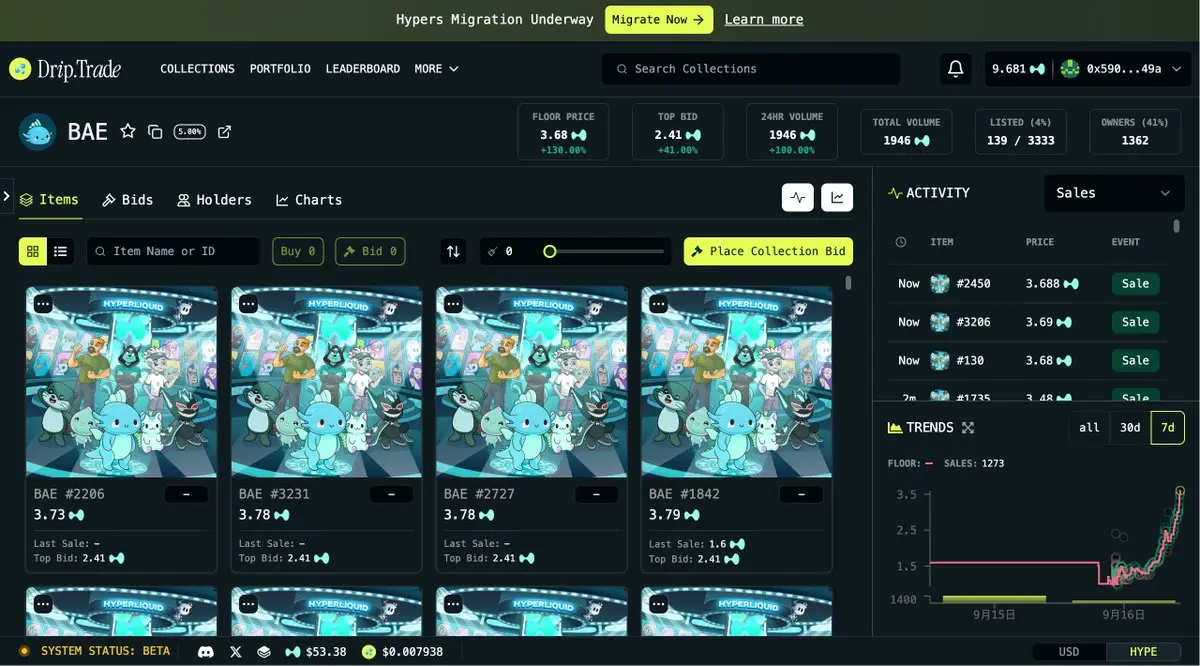This screenshot has width=1200, height=666.
Task: Open the notifications bell
Action: pyautogui.click(x=956, y=69)
